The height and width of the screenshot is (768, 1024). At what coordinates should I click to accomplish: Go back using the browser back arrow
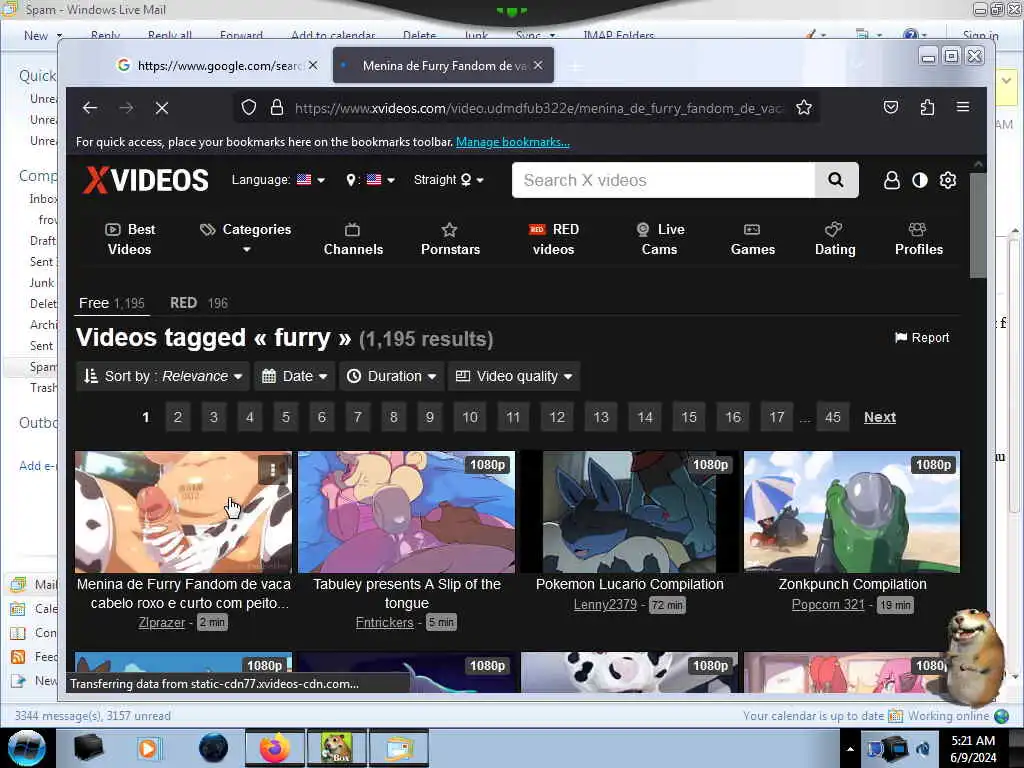pyautogui.click(x=90, y=108)
